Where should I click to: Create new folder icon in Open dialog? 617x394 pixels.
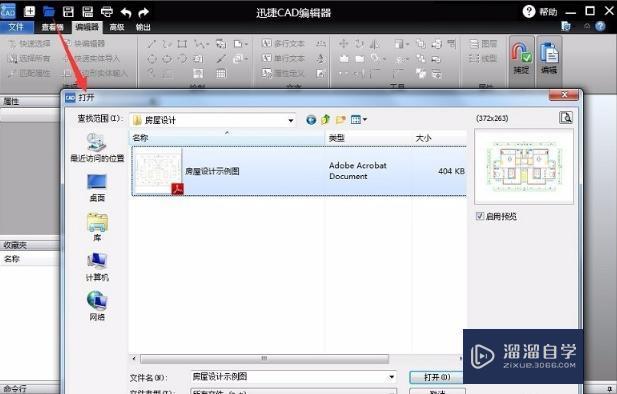click(x=340, y=119)
